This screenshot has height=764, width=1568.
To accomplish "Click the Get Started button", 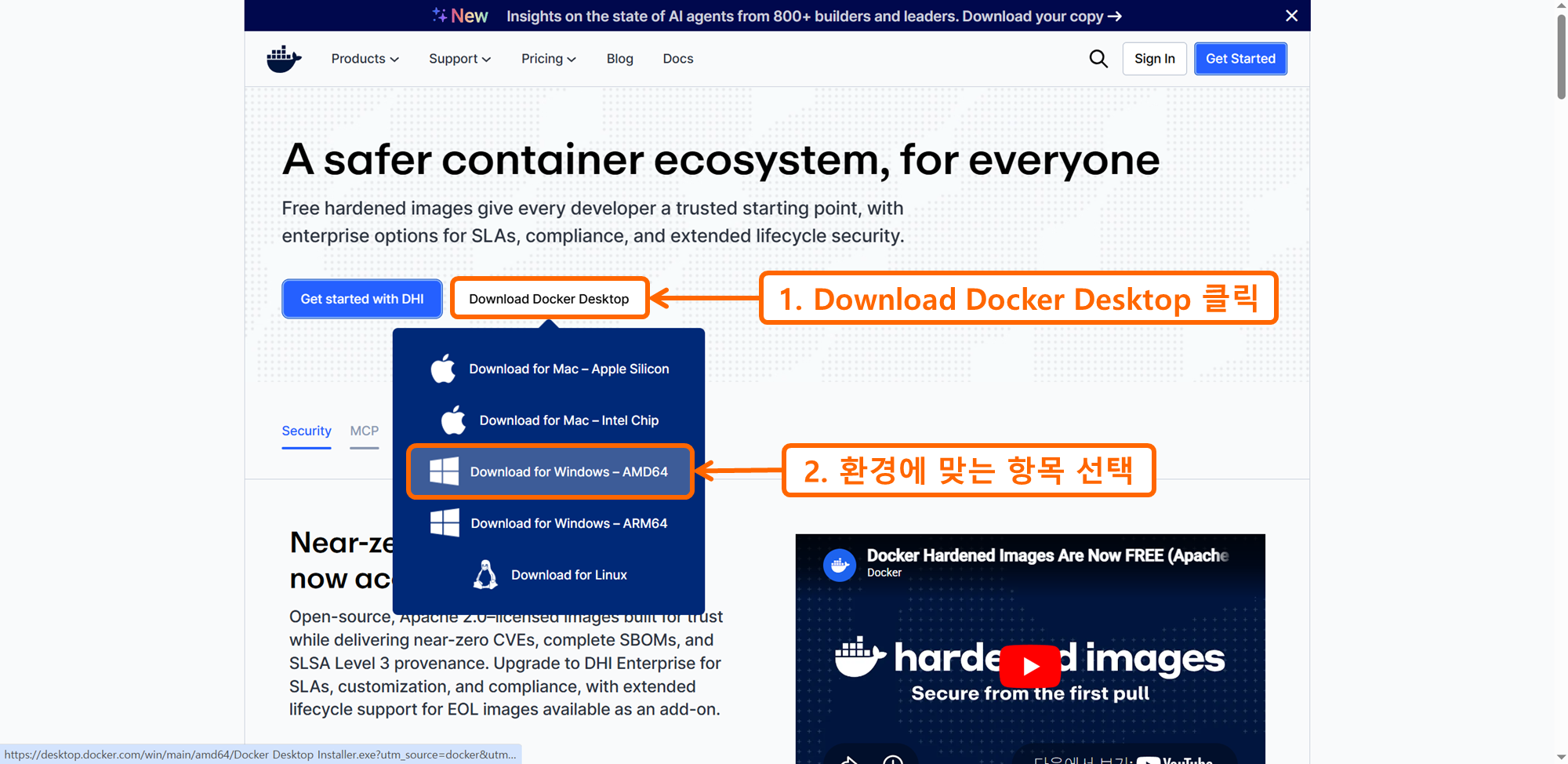I will 1240,59.
